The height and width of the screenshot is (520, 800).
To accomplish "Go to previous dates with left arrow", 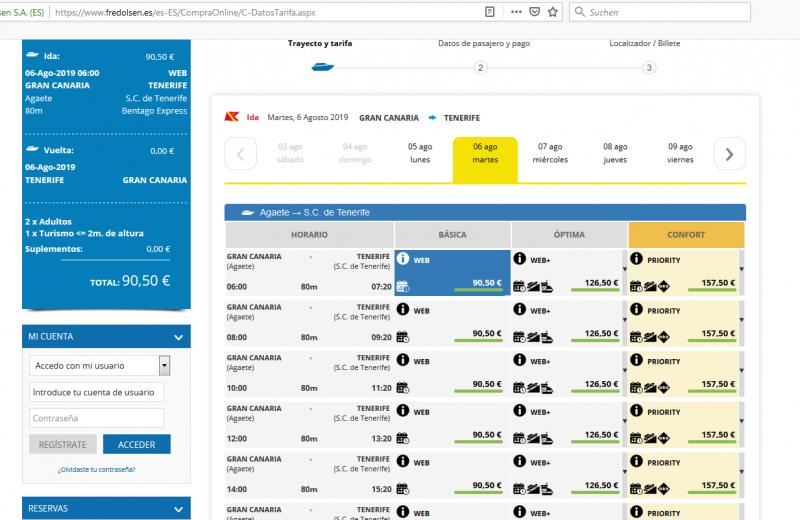I will click(x=240, y=154).
